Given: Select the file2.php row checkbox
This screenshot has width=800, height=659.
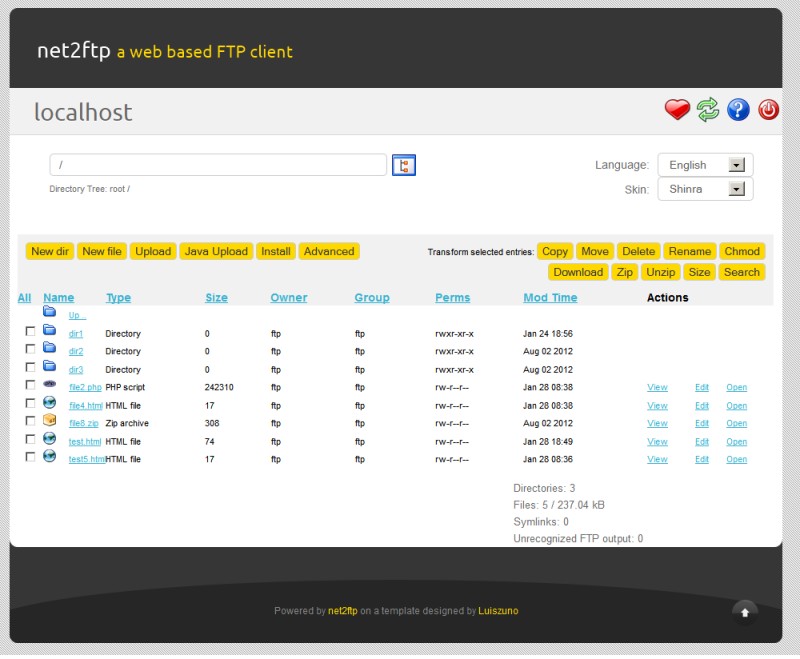Looking at the screenshot, I should (x=30, y=385).
